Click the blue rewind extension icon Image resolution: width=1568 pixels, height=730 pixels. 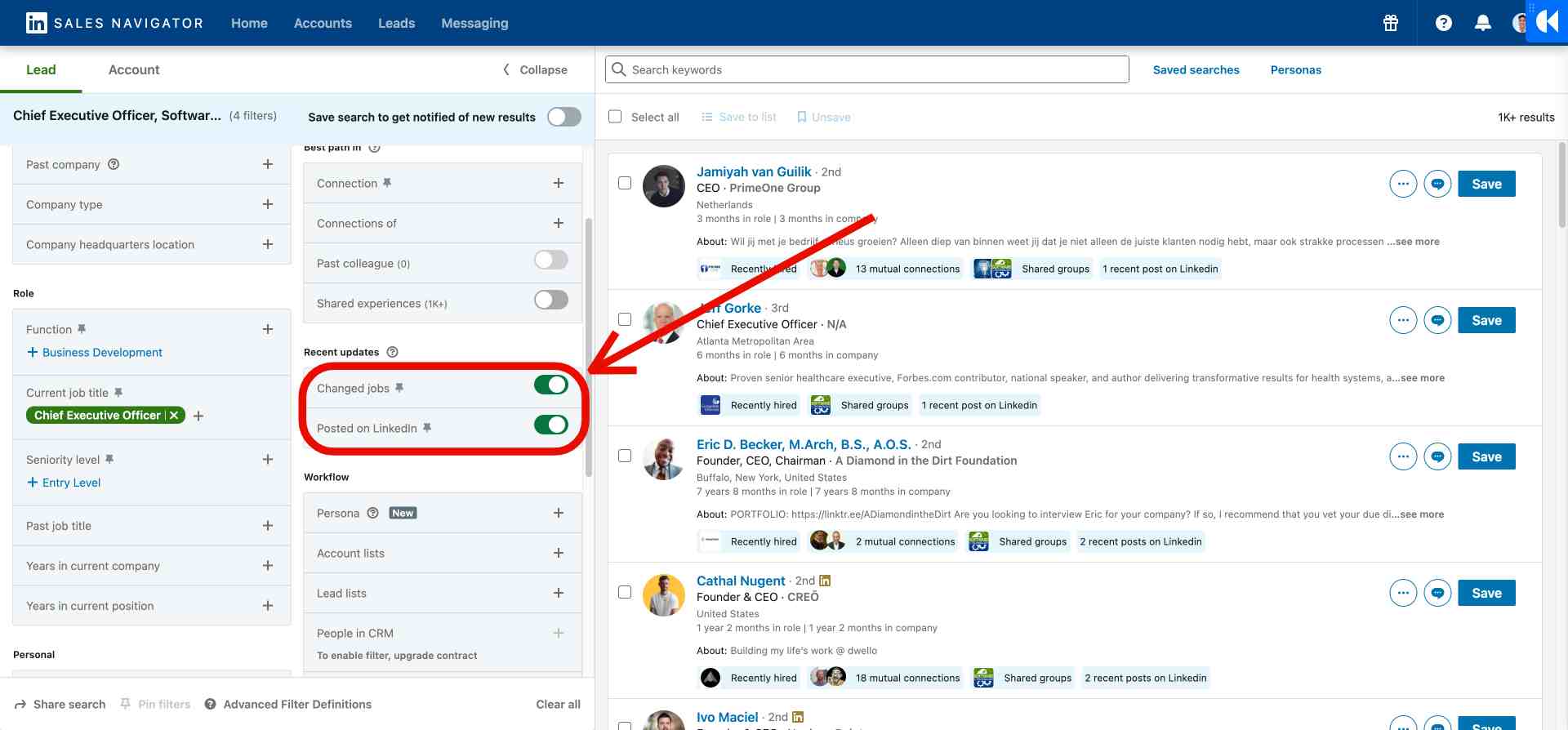[1547, 21]
